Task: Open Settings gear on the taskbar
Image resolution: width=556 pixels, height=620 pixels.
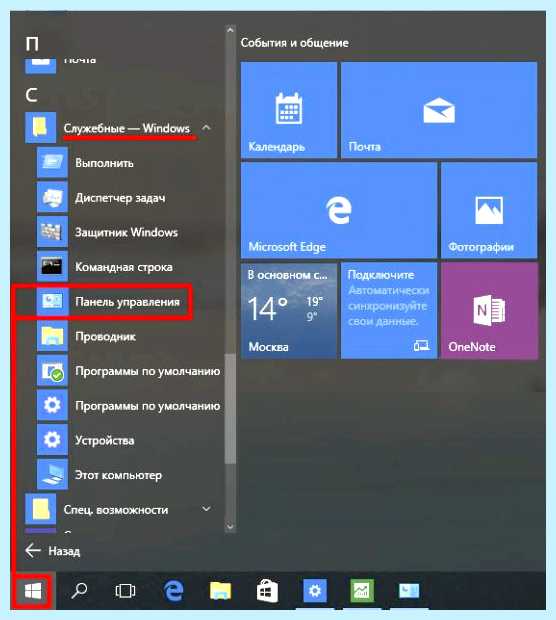Action: click(315, 591)
